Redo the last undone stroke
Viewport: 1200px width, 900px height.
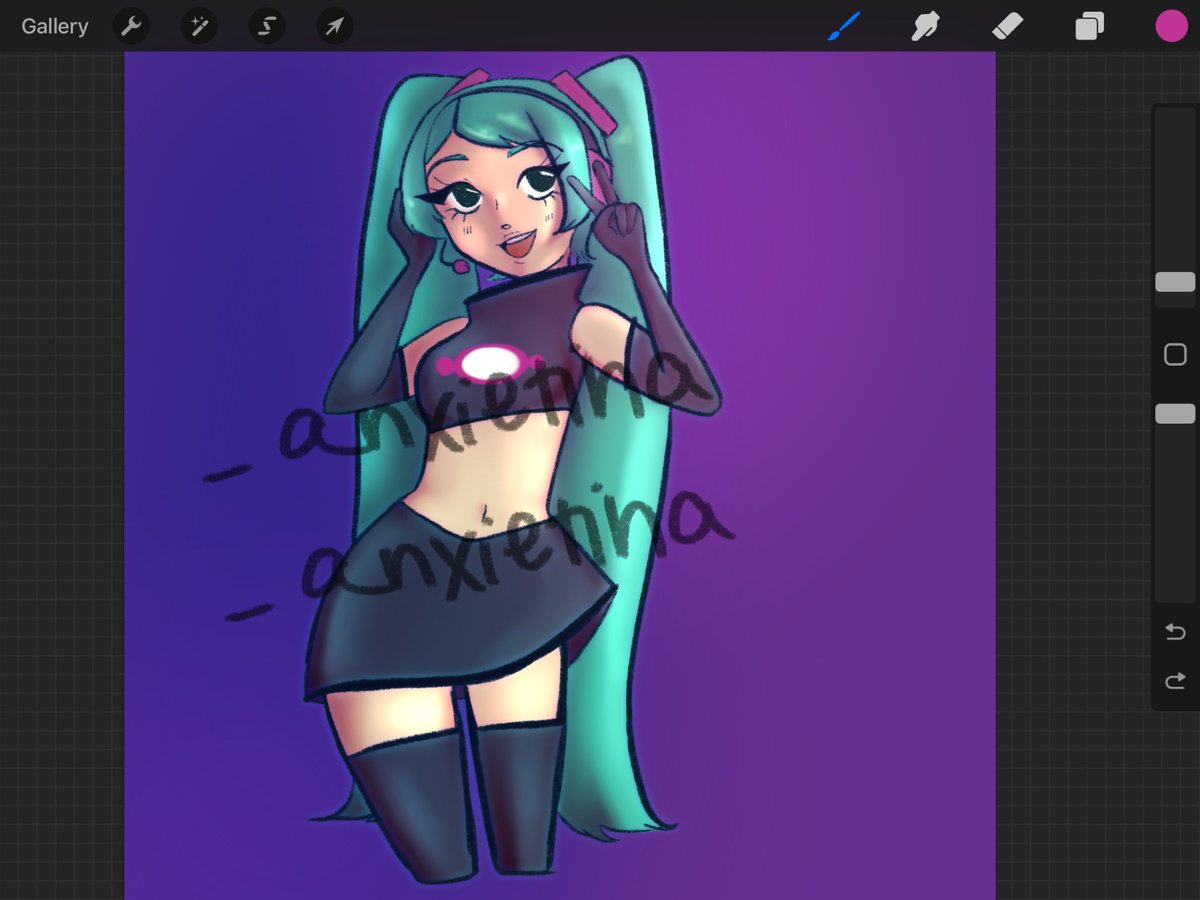coord(1175,681)
